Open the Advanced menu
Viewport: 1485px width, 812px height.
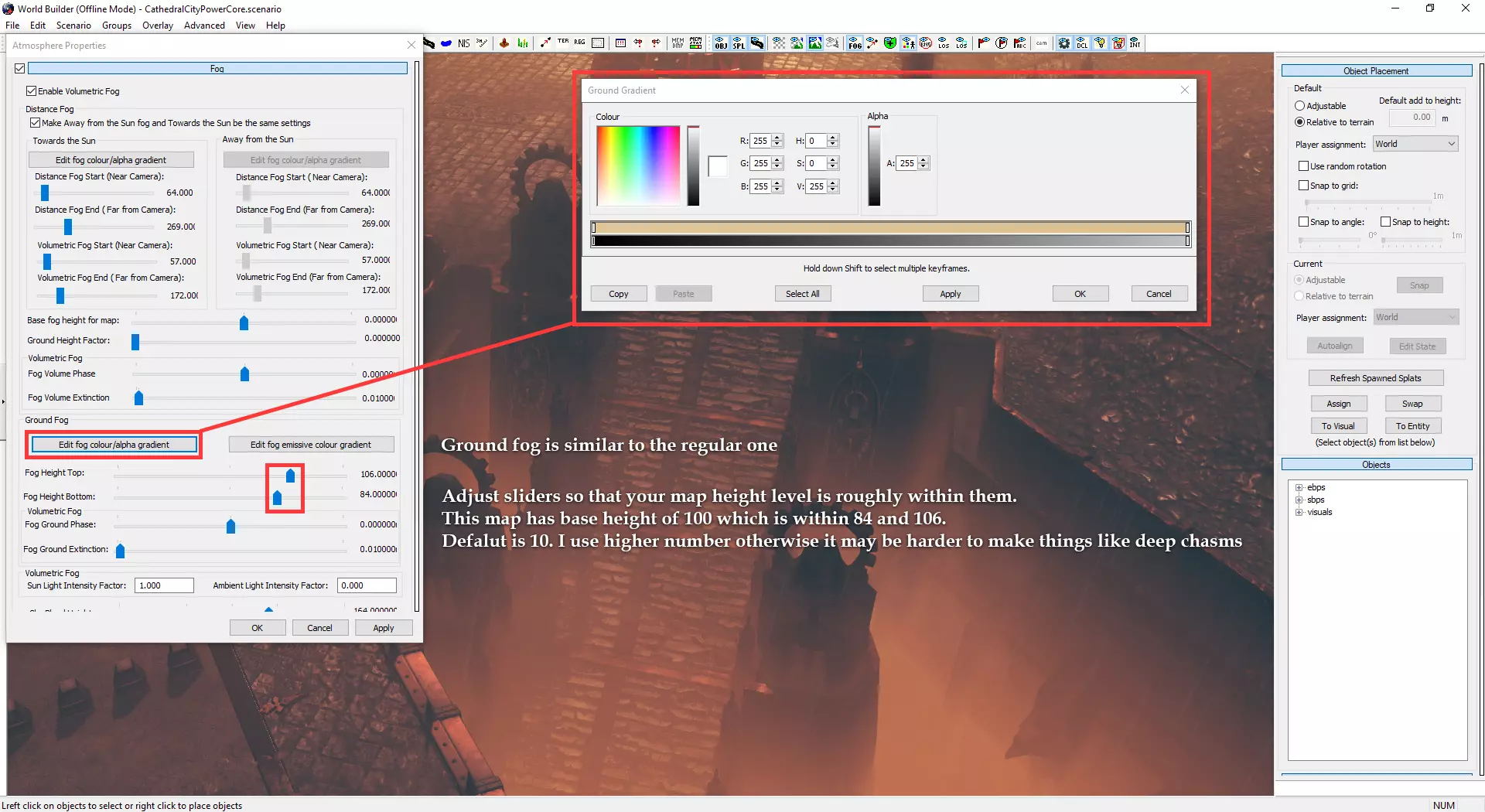pyautogui.click(x=204, y=26)
